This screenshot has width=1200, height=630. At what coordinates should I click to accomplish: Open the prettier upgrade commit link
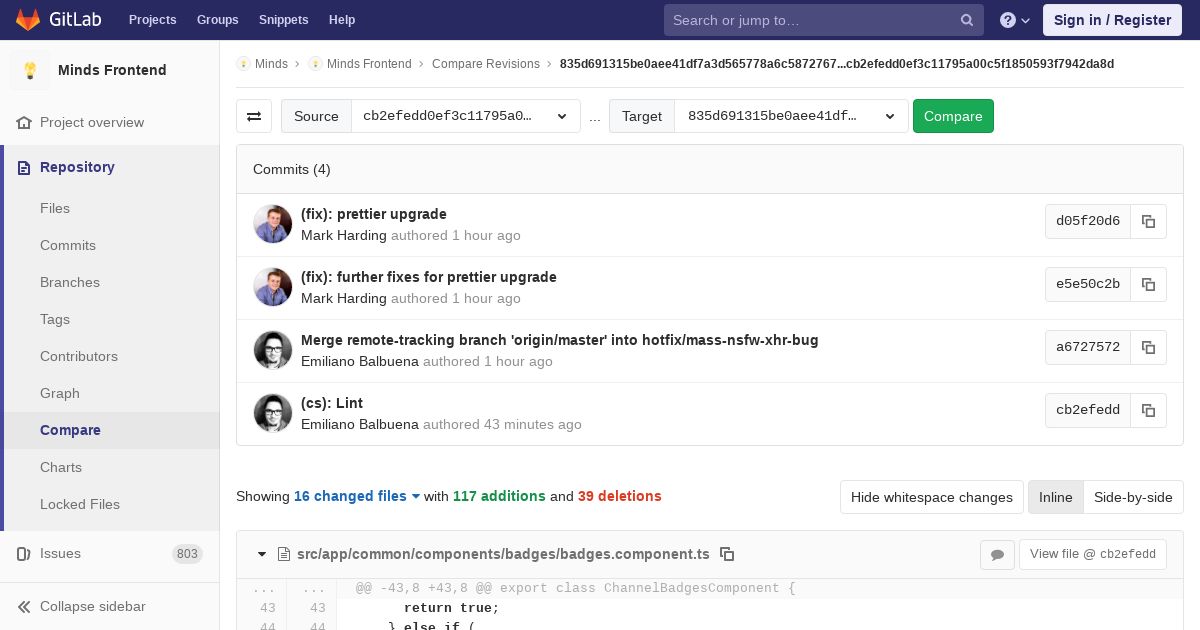click(x=374, y=214)
